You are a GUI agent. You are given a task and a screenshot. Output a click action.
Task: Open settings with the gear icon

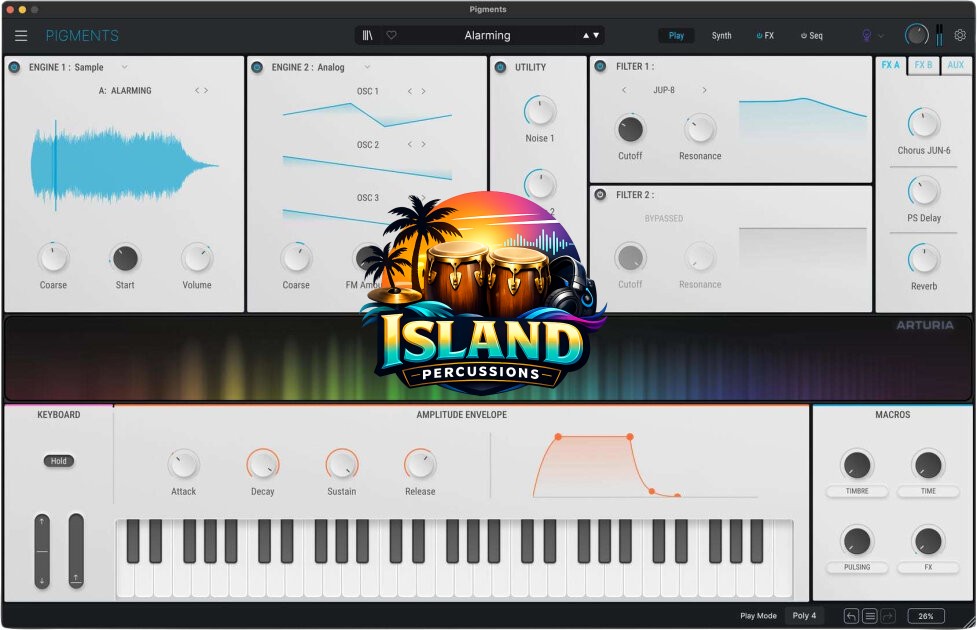click(x=960, y=36)
